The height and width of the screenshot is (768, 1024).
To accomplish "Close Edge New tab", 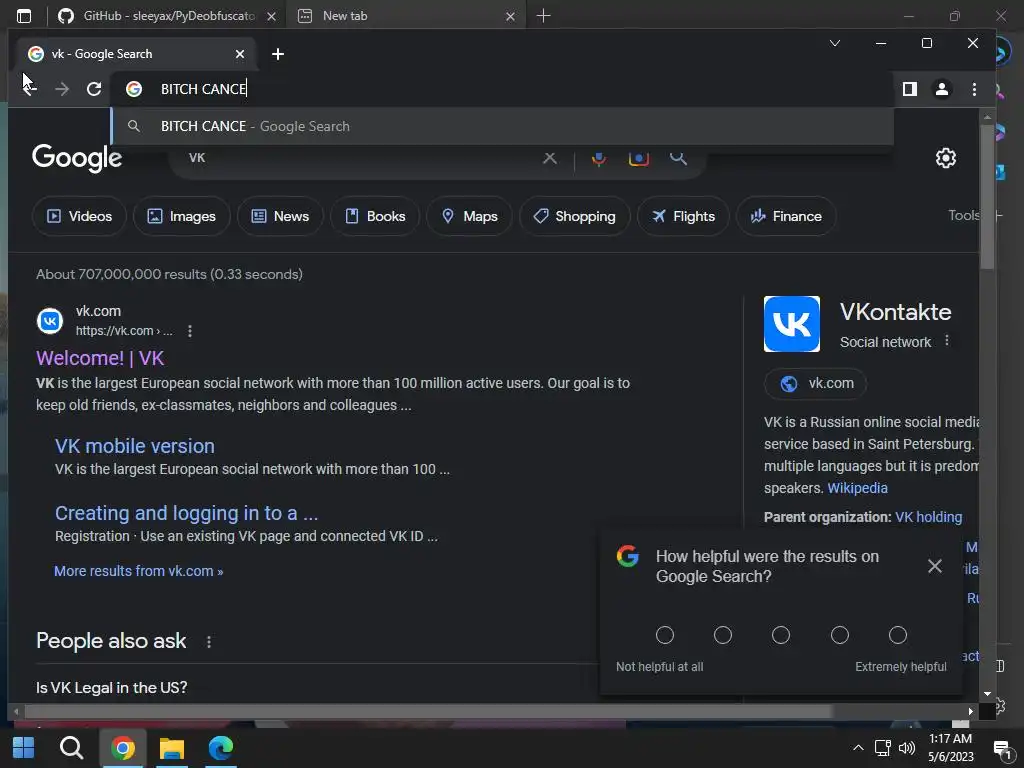I will (511, 16).
